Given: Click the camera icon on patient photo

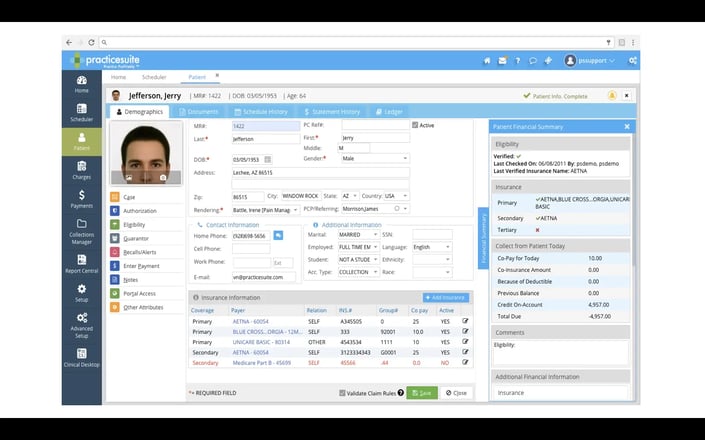Looking at the screenshot, I should (x=163, y=178).
